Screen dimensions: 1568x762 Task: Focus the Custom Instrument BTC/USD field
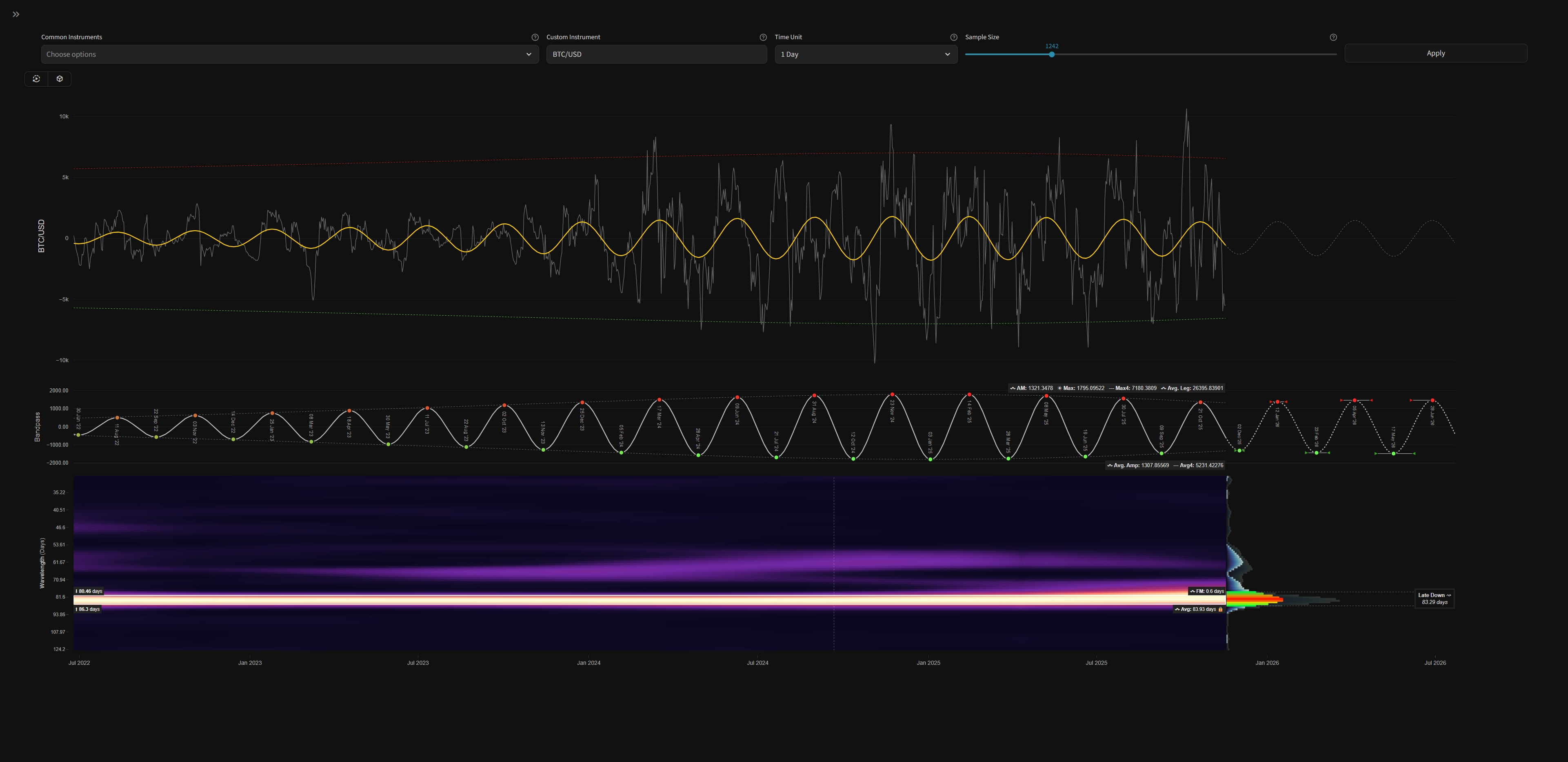655,54
